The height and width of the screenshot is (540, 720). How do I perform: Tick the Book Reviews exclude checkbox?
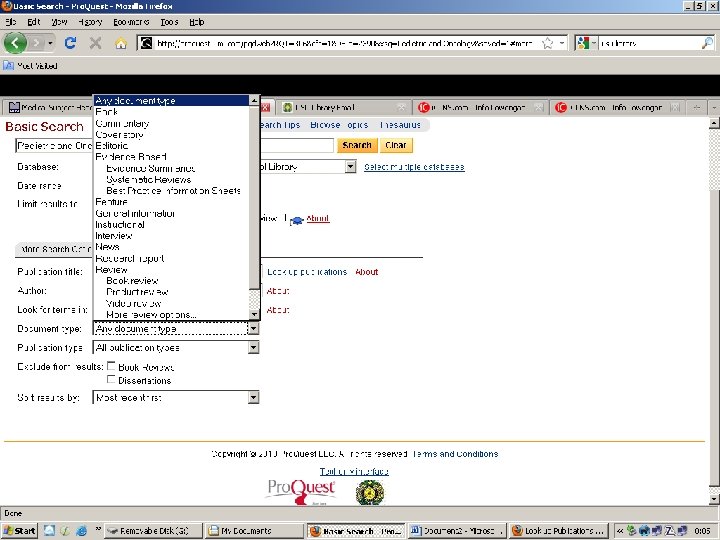coord(111,366)
